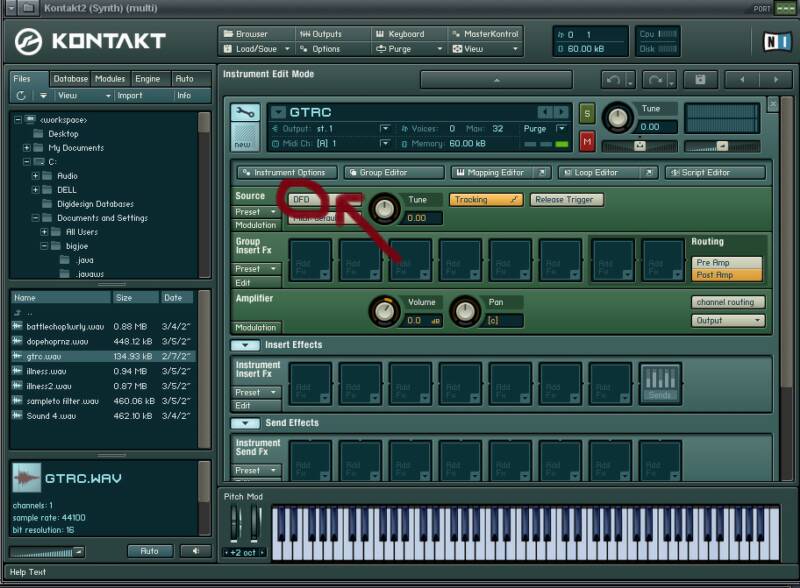This screenshot has width=800, height=588.
Task: Open the Amplifier Modulation section
Action: click(256, 327)
